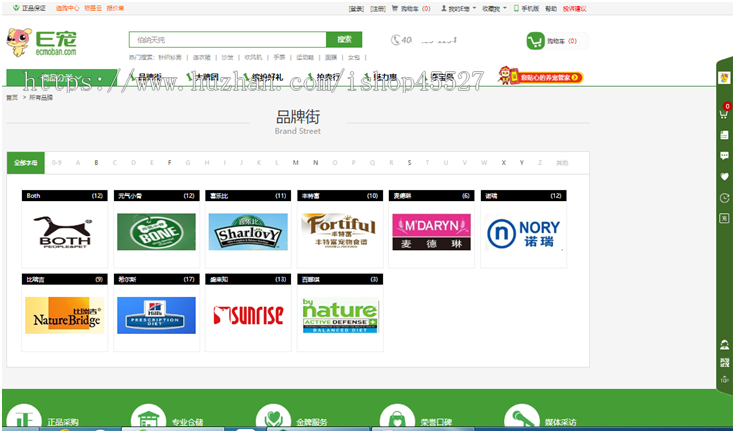
Task: Filter brands by letter Y
Action: pyautogui.click(x=521, y=163)
